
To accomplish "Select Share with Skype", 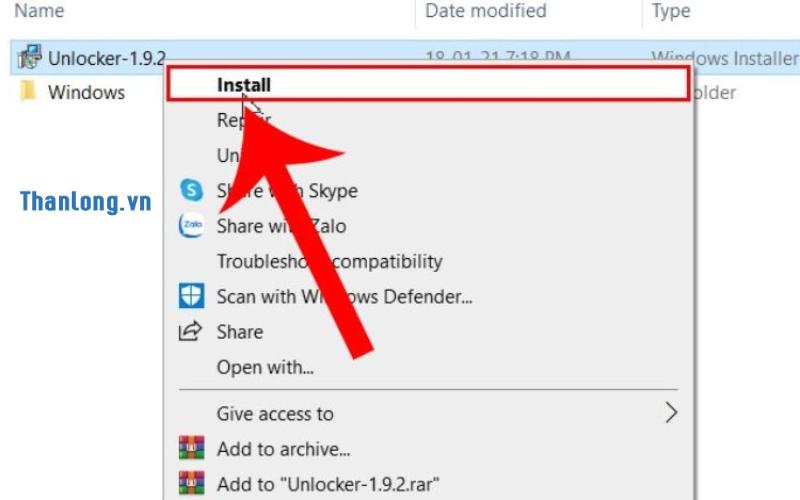I will pyautogui.click(x=287, y=190).
